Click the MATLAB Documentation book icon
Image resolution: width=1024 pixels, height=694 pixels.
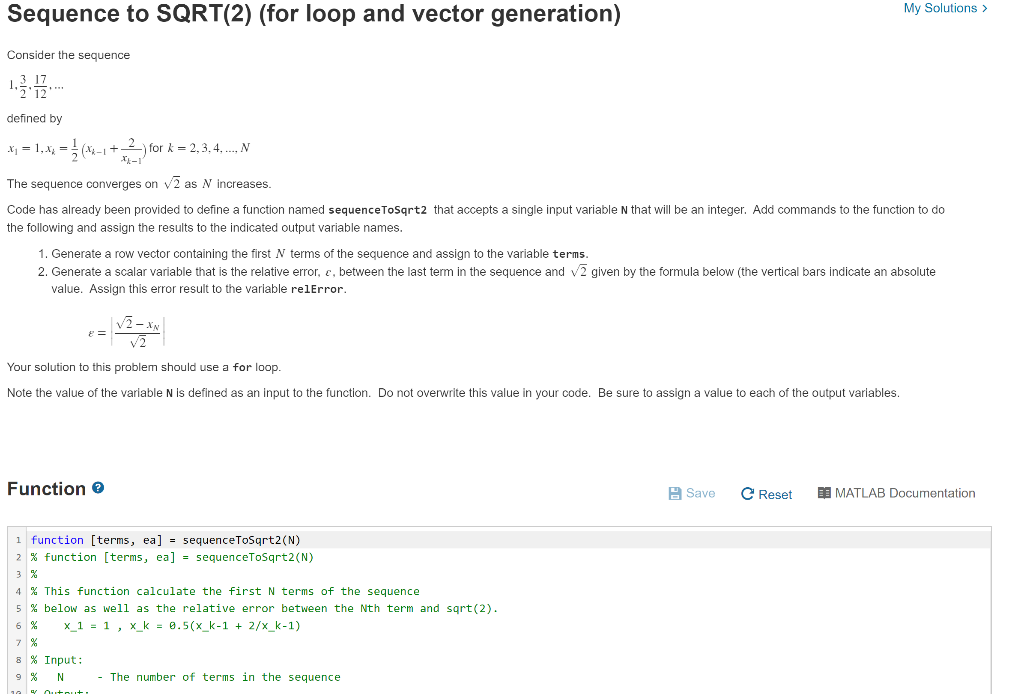pyautogui.click(x=825, y=493)
